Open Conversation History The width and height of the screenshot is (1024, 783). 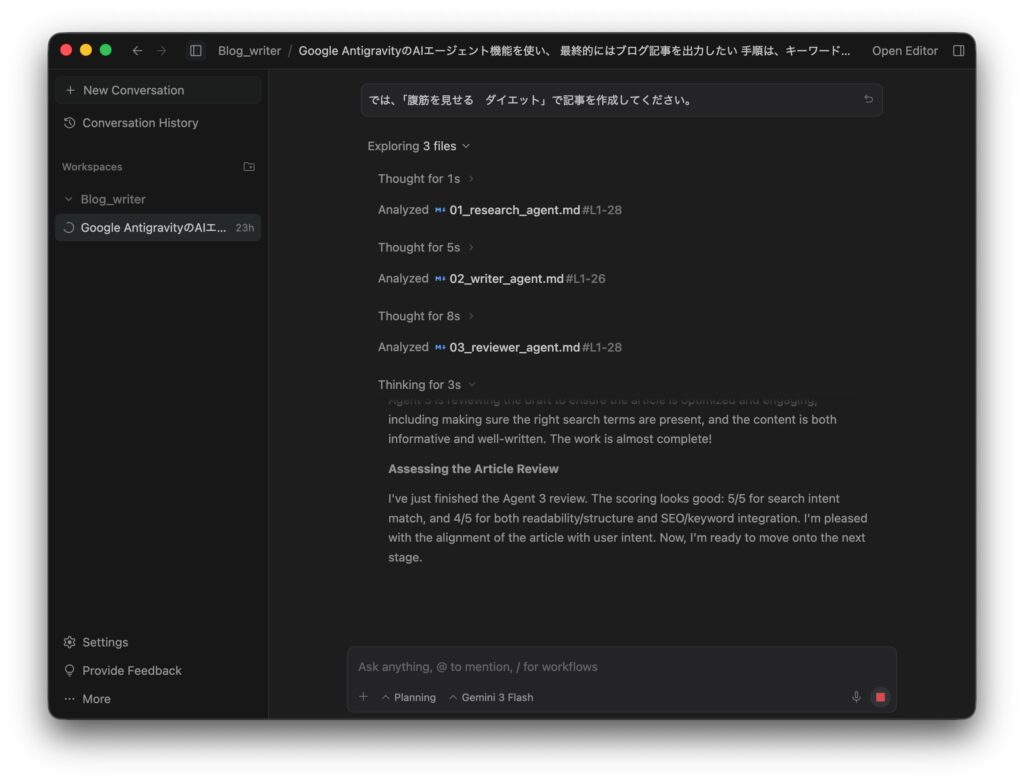click(131, 123)
